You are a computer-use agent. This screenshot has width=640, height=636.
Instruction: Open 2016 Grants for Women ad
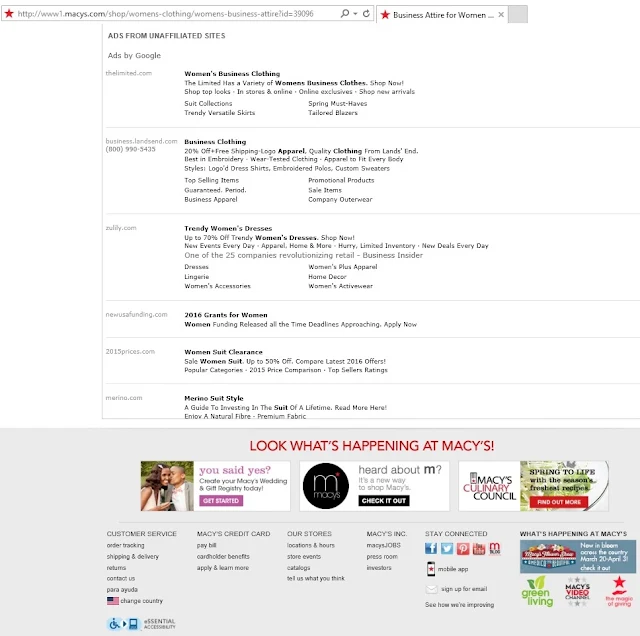coord(226,315)
